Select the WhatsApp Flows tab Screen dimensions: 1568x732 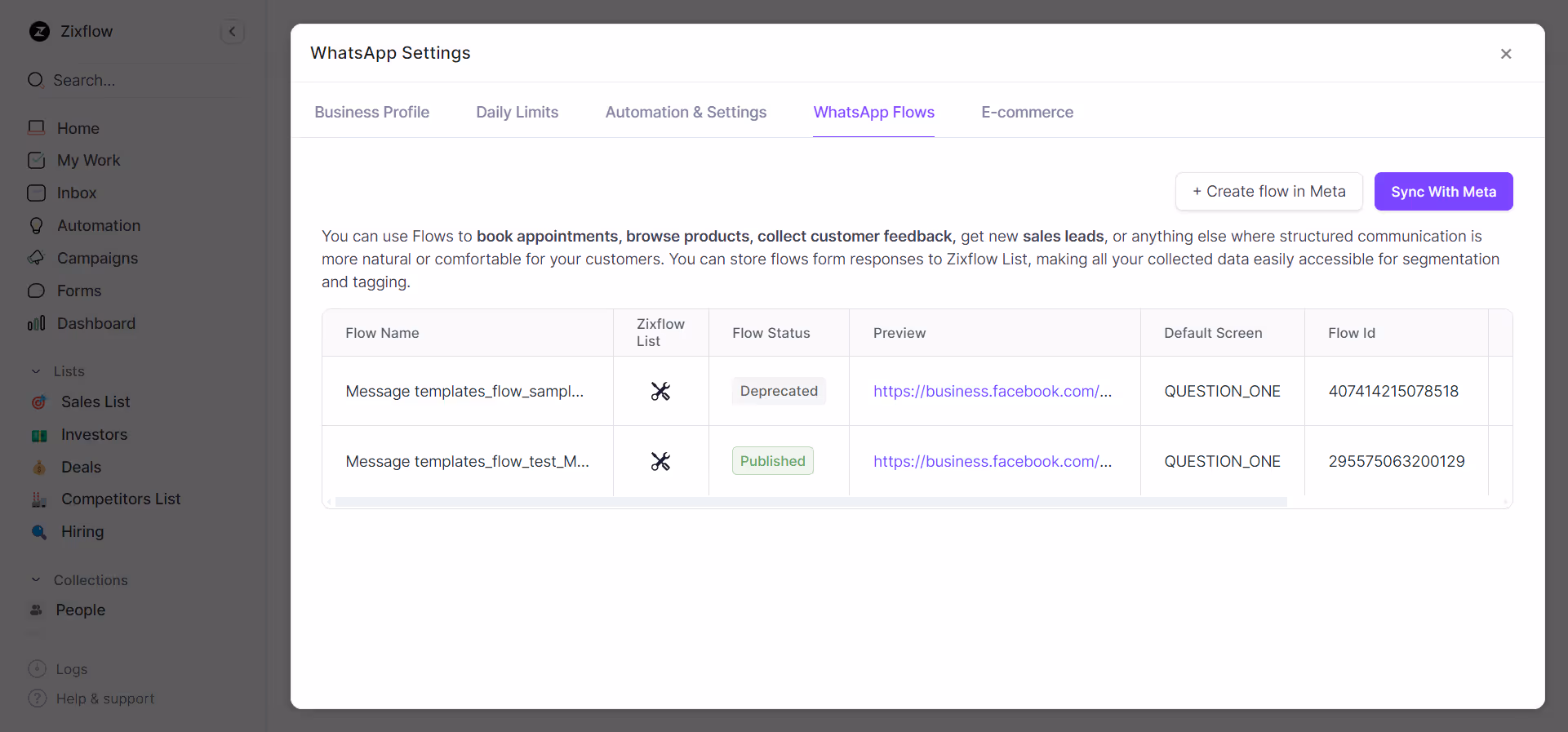[873, 112]
